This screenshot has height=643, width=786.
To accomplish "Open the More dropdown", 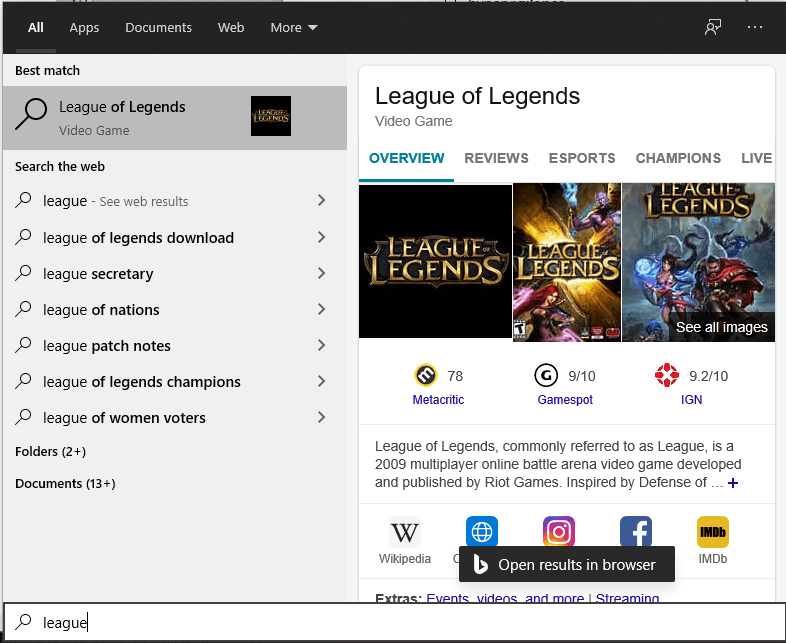I will pyautogui.click(x=294, y=27).
